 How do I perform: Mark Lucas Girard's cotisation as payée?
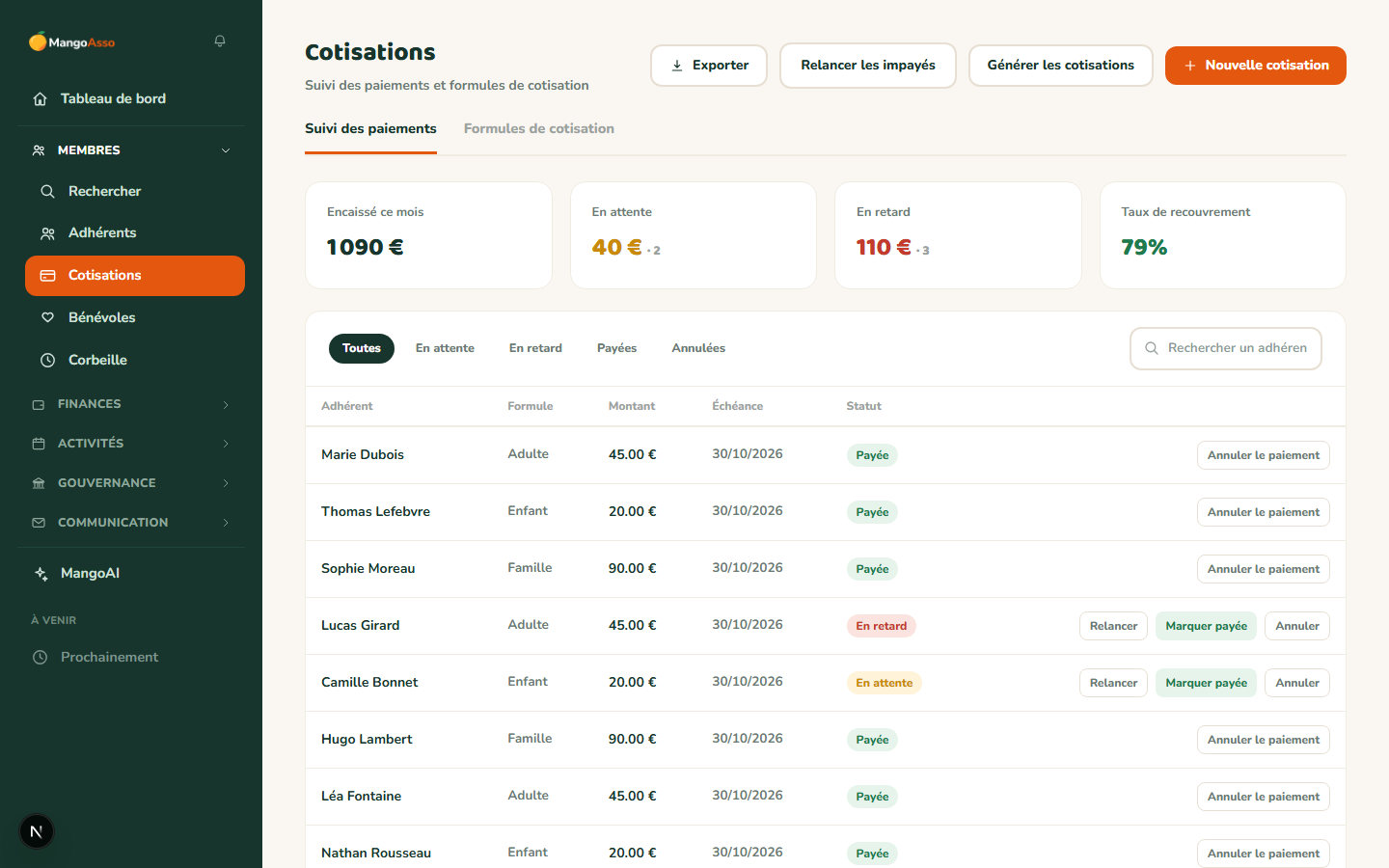point(1206,626)
